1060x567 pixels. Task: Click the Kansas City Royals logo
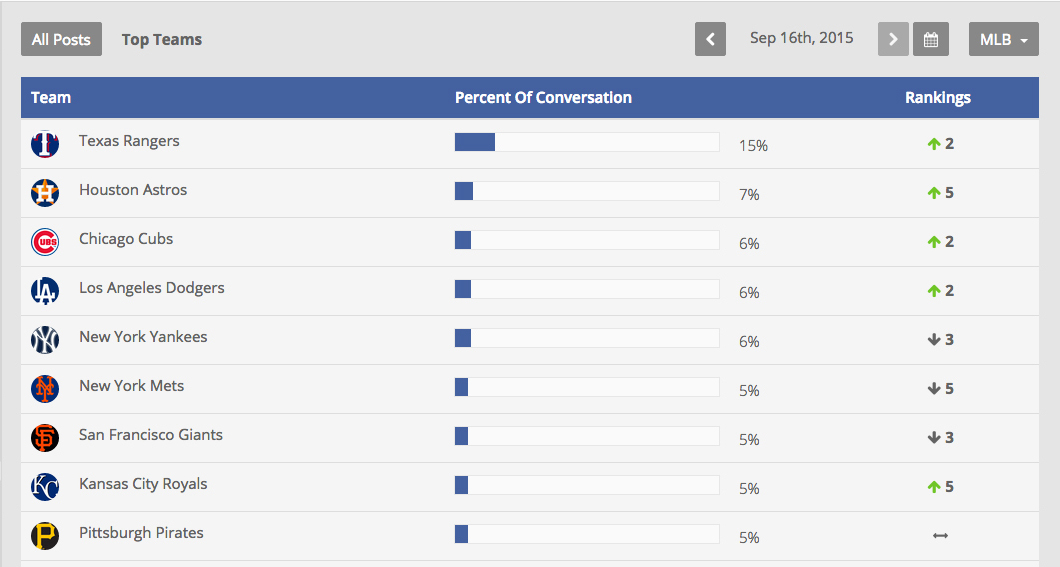(45, 487)
